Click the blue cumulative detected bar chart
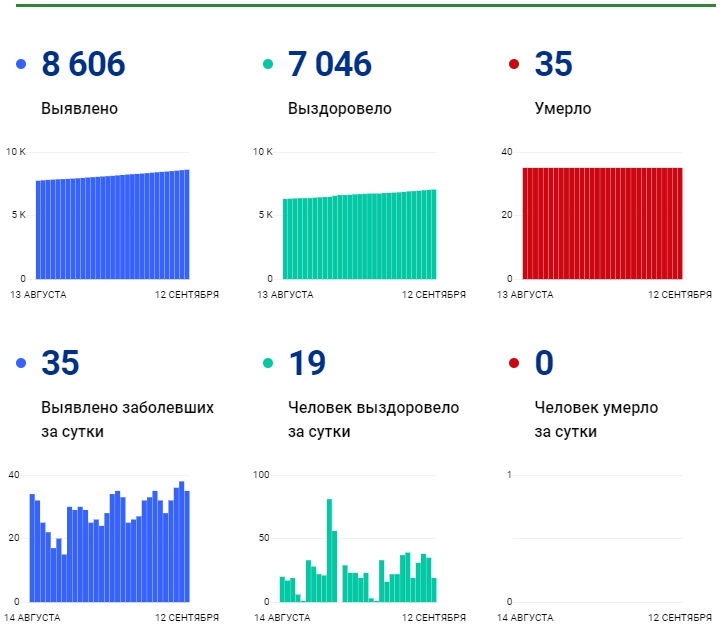727x633 pixels. pyautogui.click(x=113, y=224)
